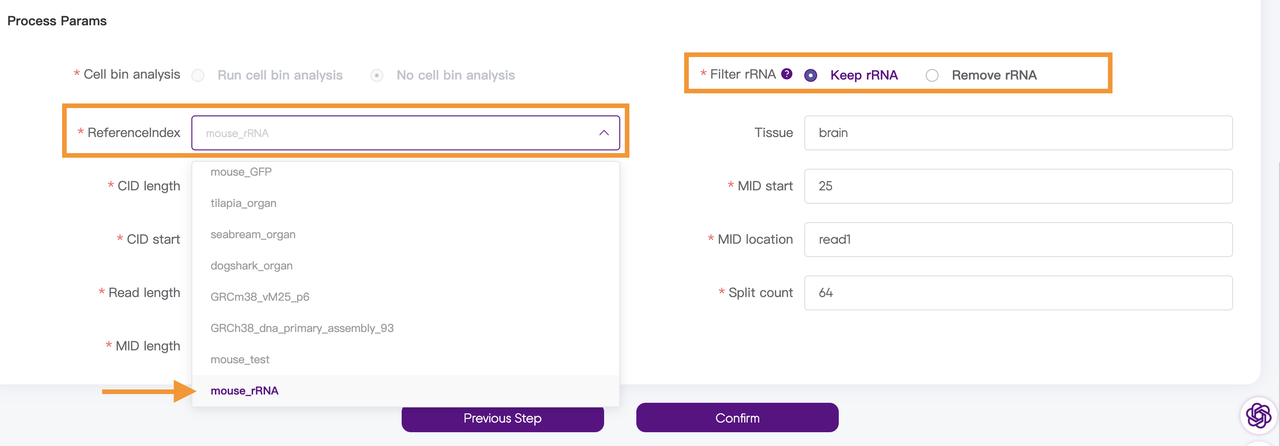The image size is (1280, 446).
Task: Select the Keep rRNA radio button
Action: tap(811, 75)
